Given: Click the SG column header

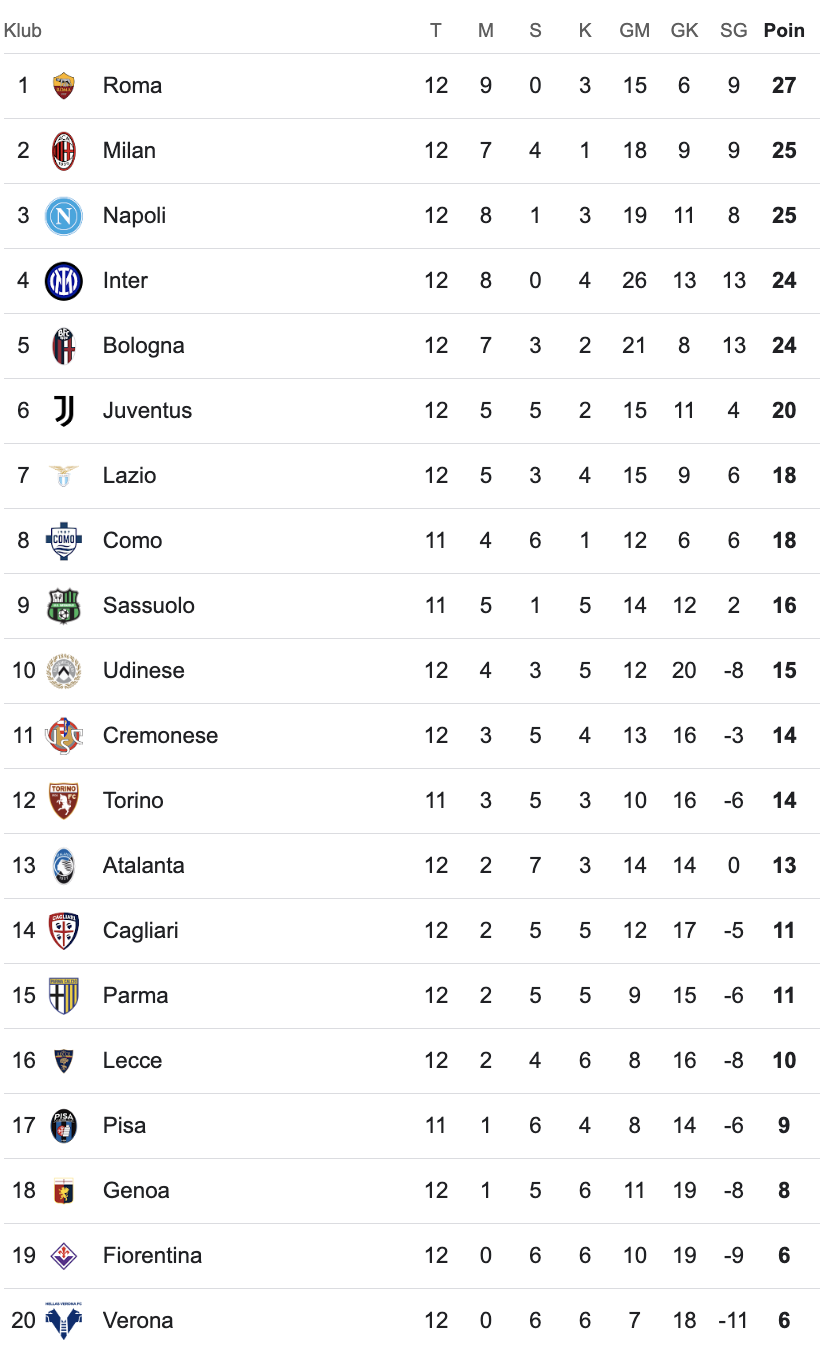Looking at the screenshot, I should coord(733,31).
